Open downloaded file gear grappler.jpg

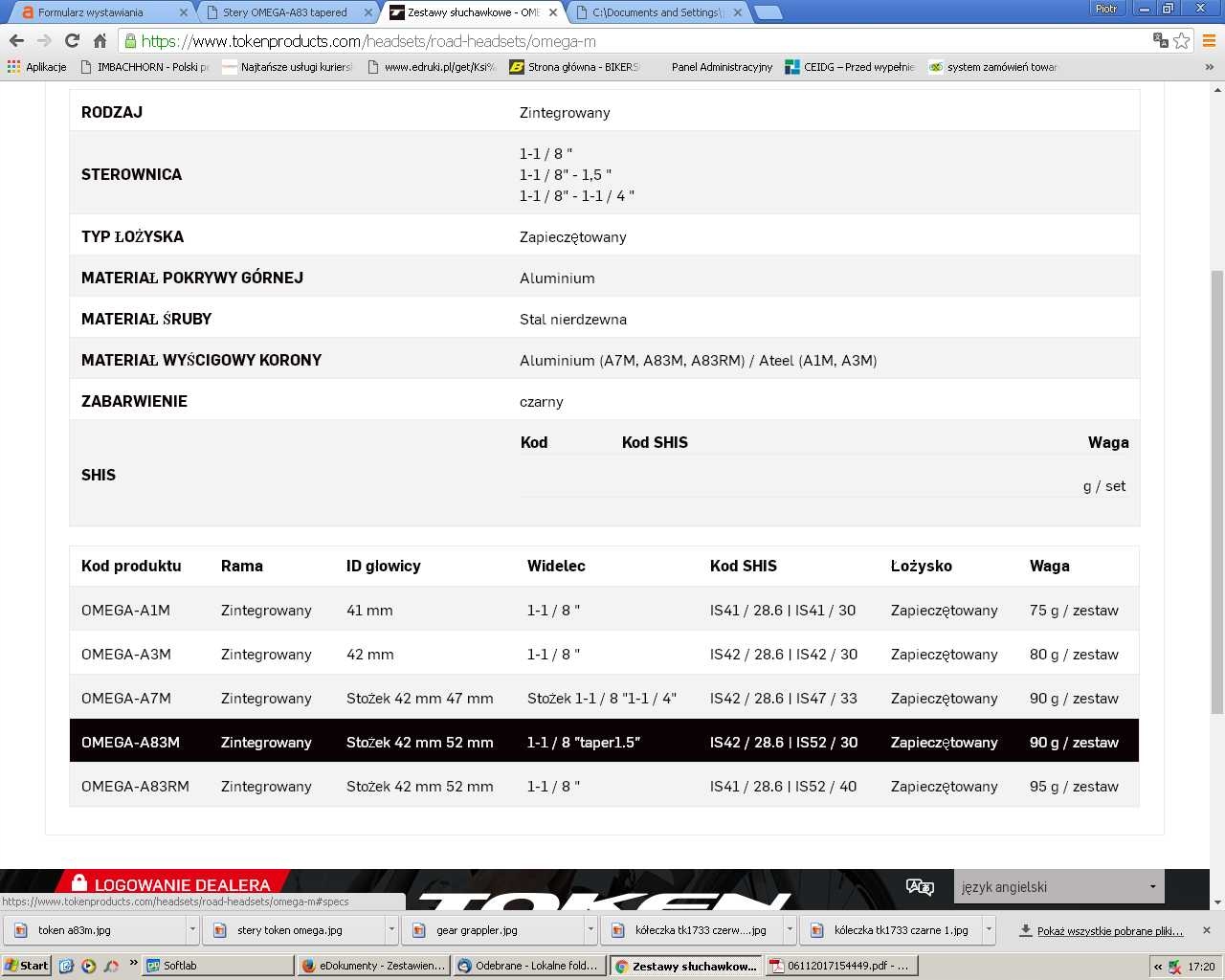click(493, 929)
